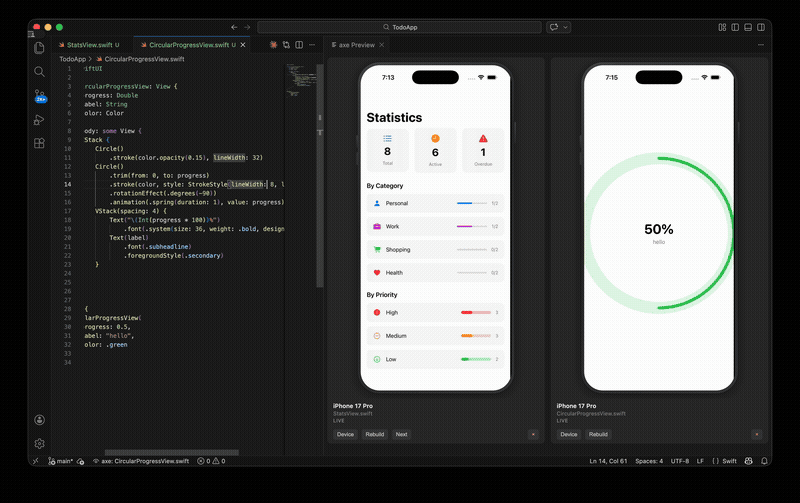Click the Low priority row in preview
This screenshot has width=800, height=503.
435,359
